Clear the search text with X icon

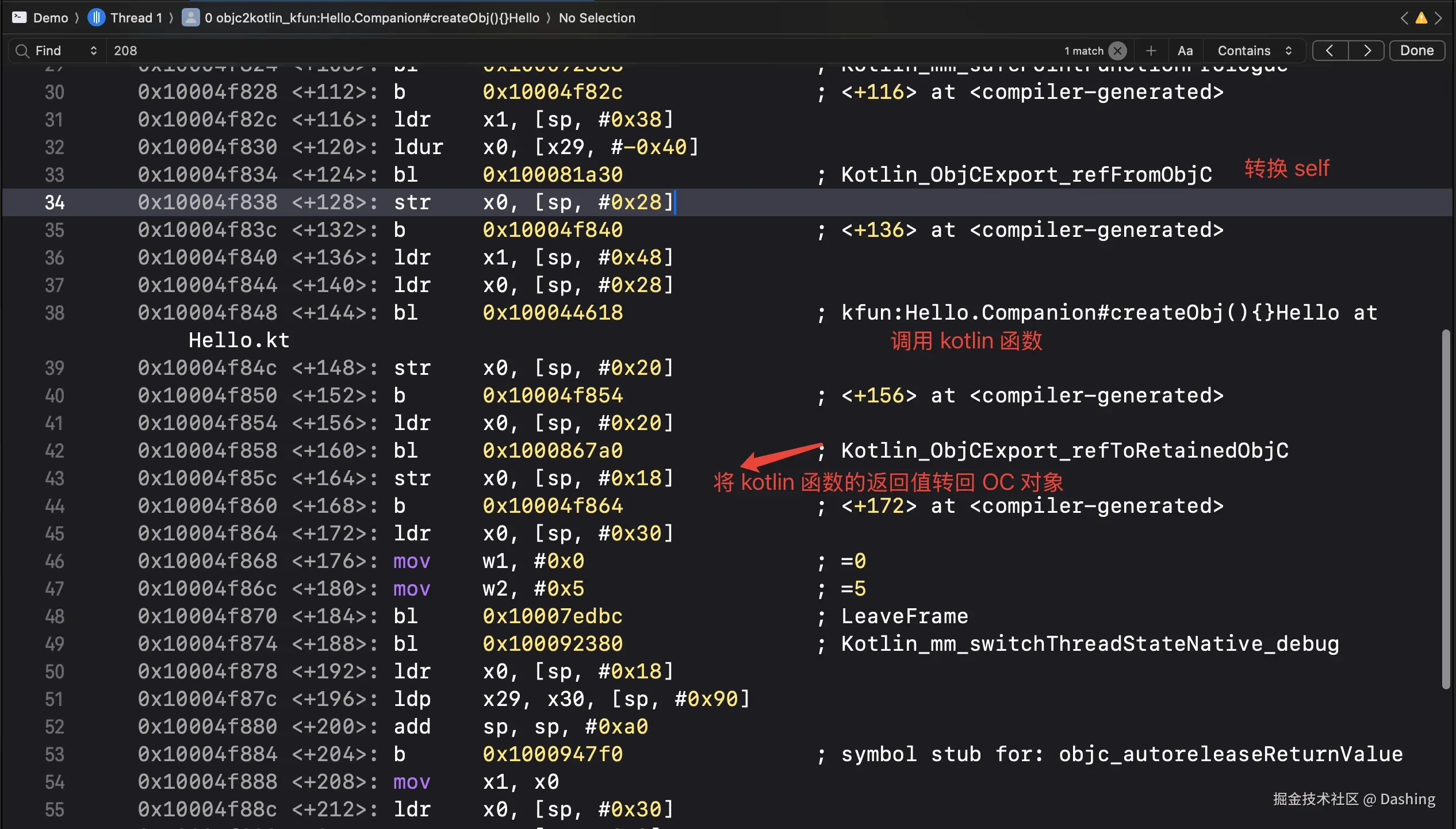coord(1117,51)
